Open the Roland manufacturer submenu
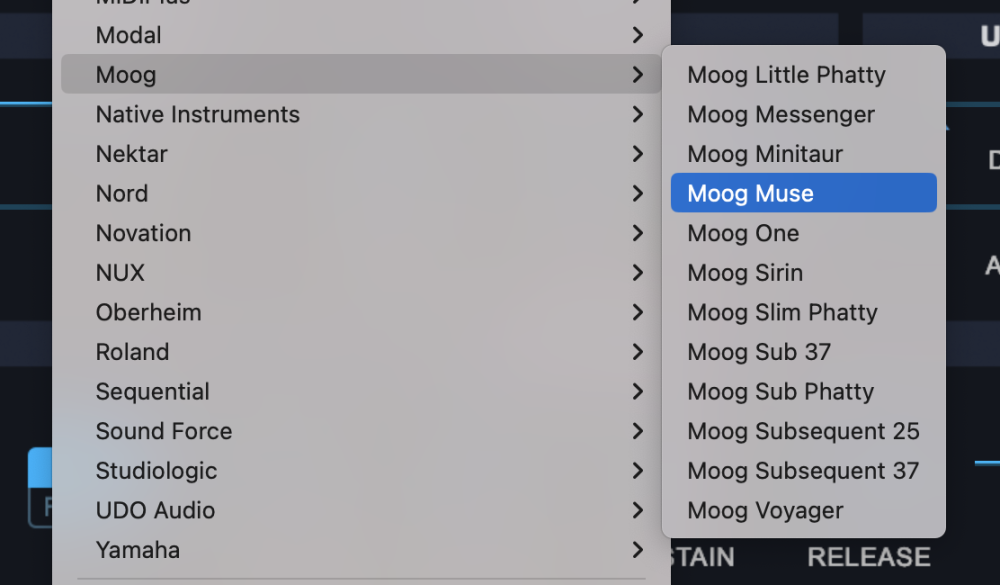1000x585 pixels. click(x=133, y=352)
